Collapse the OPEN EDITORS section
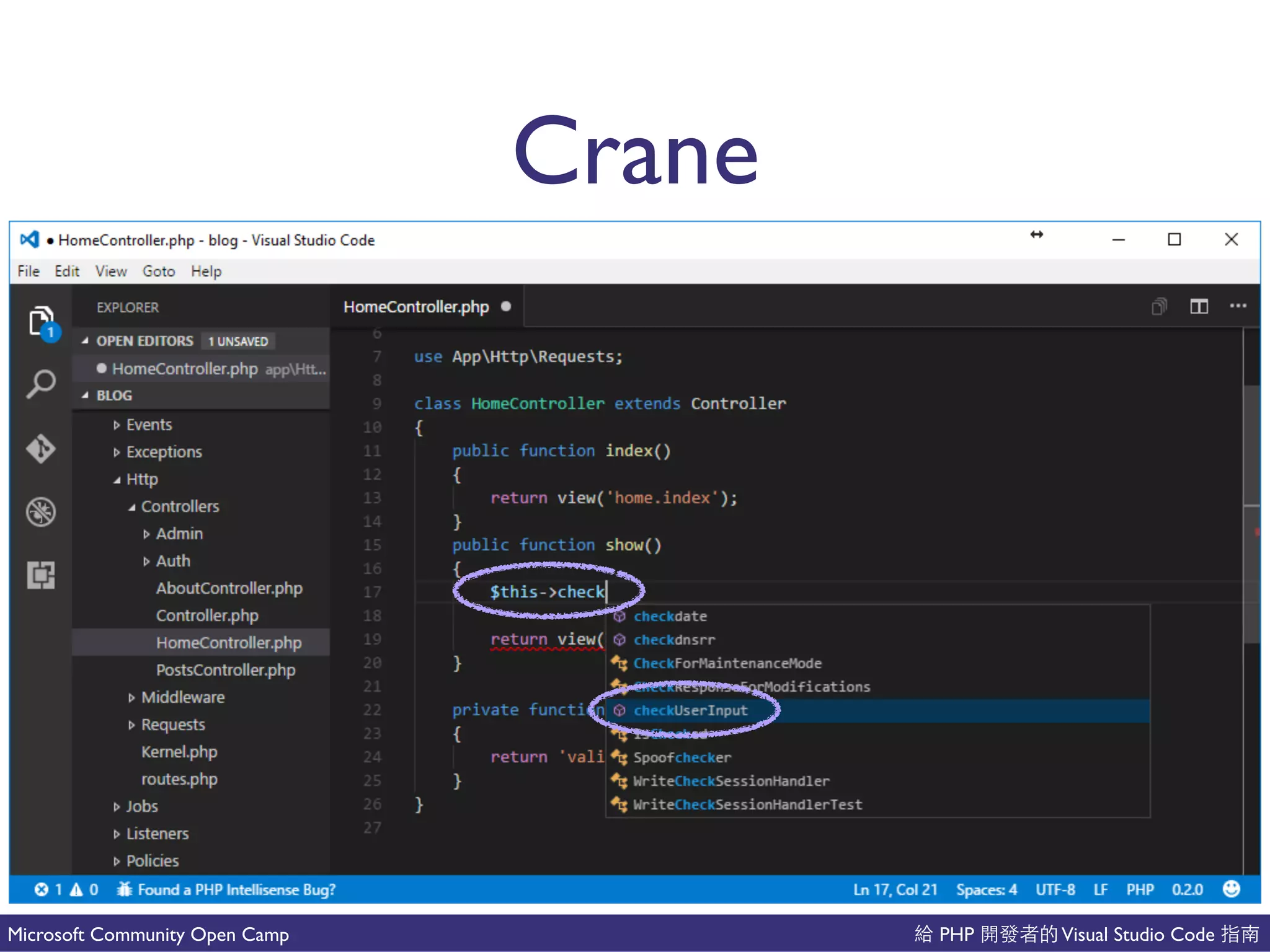Screen dimensions: 1270x952 [x=86, y=341]
